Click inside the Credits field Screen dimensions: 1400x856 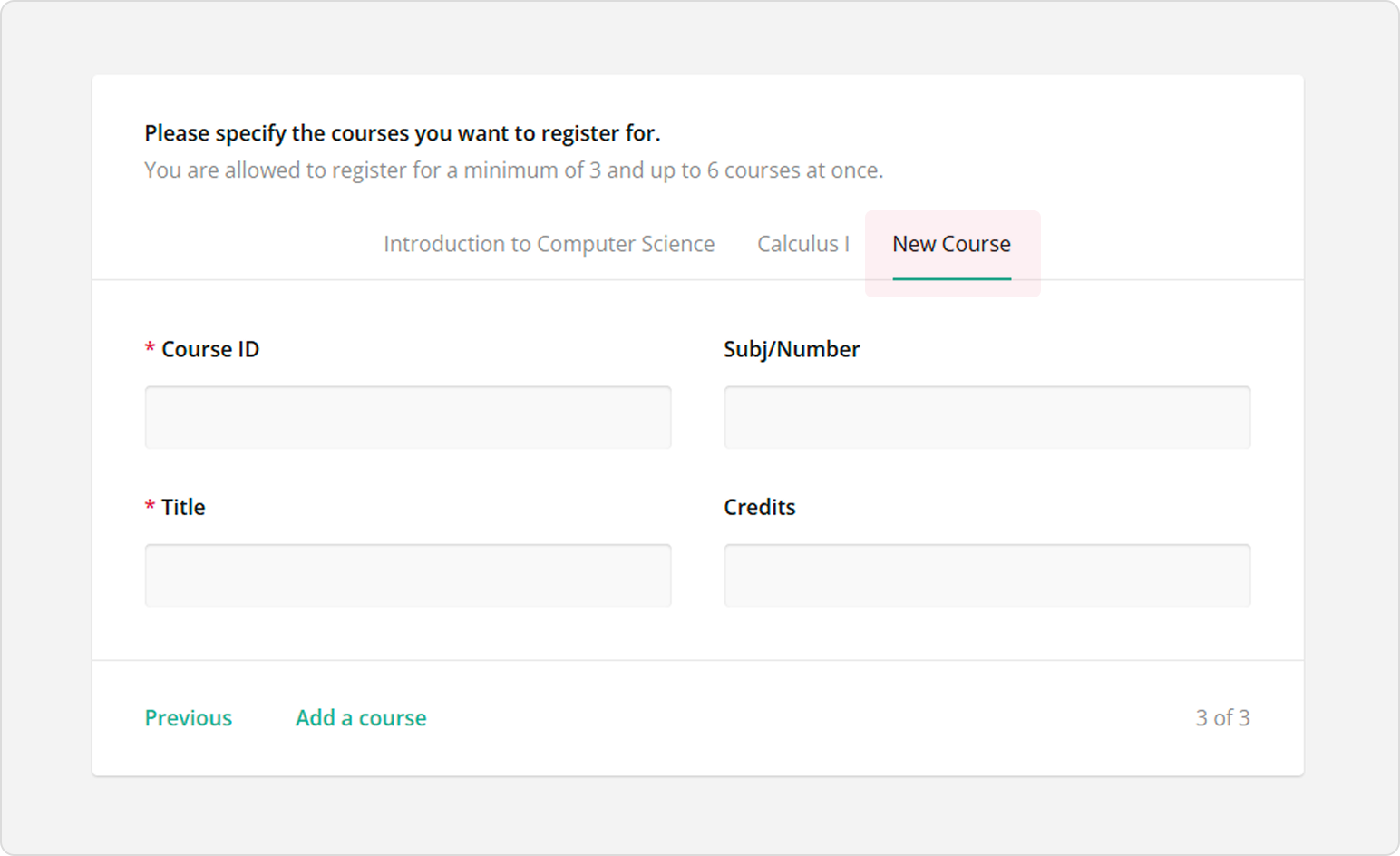pyautogui.click(x=987, y=575)
